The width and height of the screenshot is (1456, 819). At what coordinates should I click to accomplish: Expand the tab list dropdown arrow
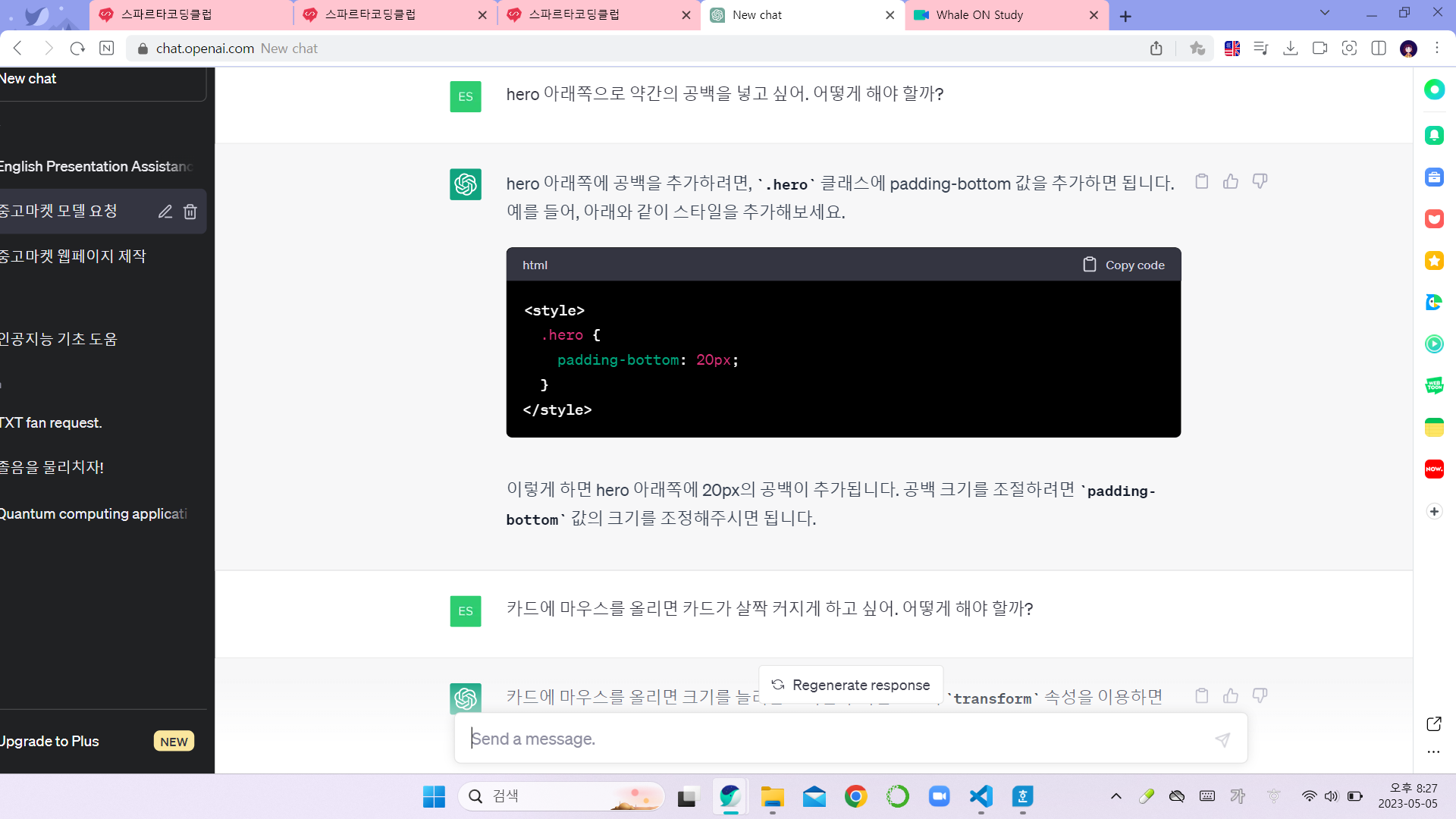click(x=1325, y=13)
